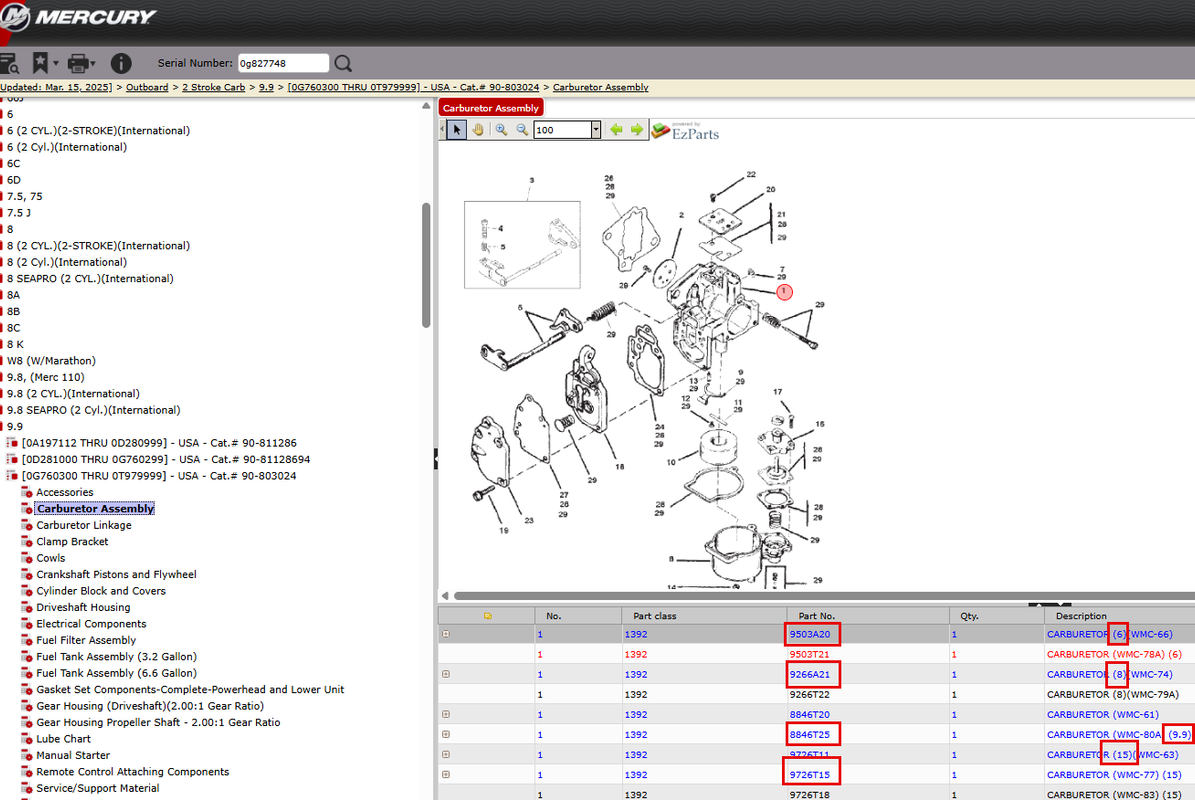
Task: Sort by the Part No. column header
Action: (x=868, y=616)
